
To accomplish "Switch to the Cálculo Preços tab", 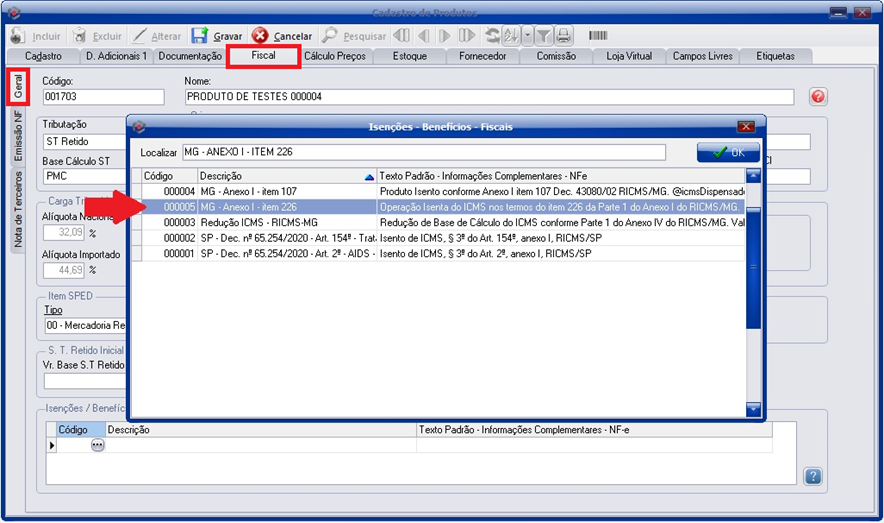I will point(336,56).
